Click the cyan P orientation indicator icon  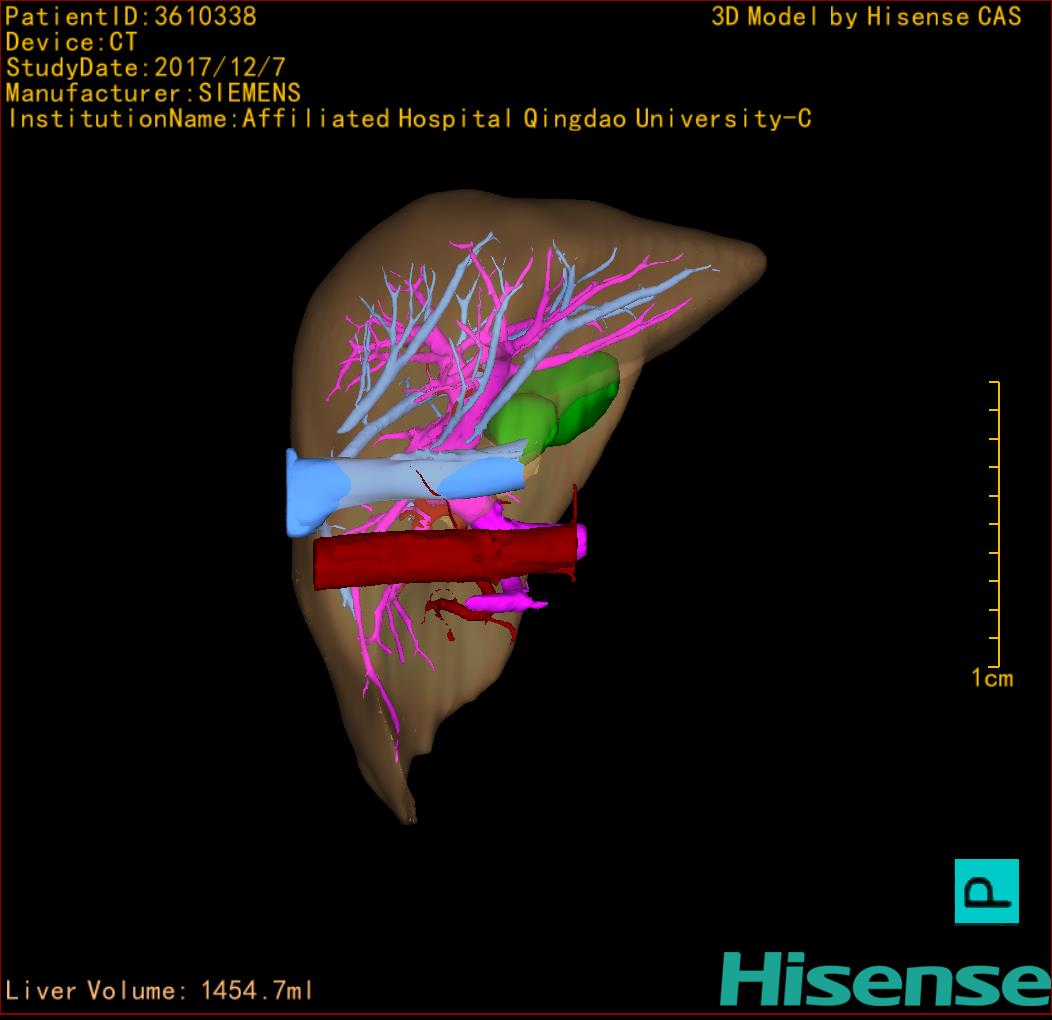(986, 890)
